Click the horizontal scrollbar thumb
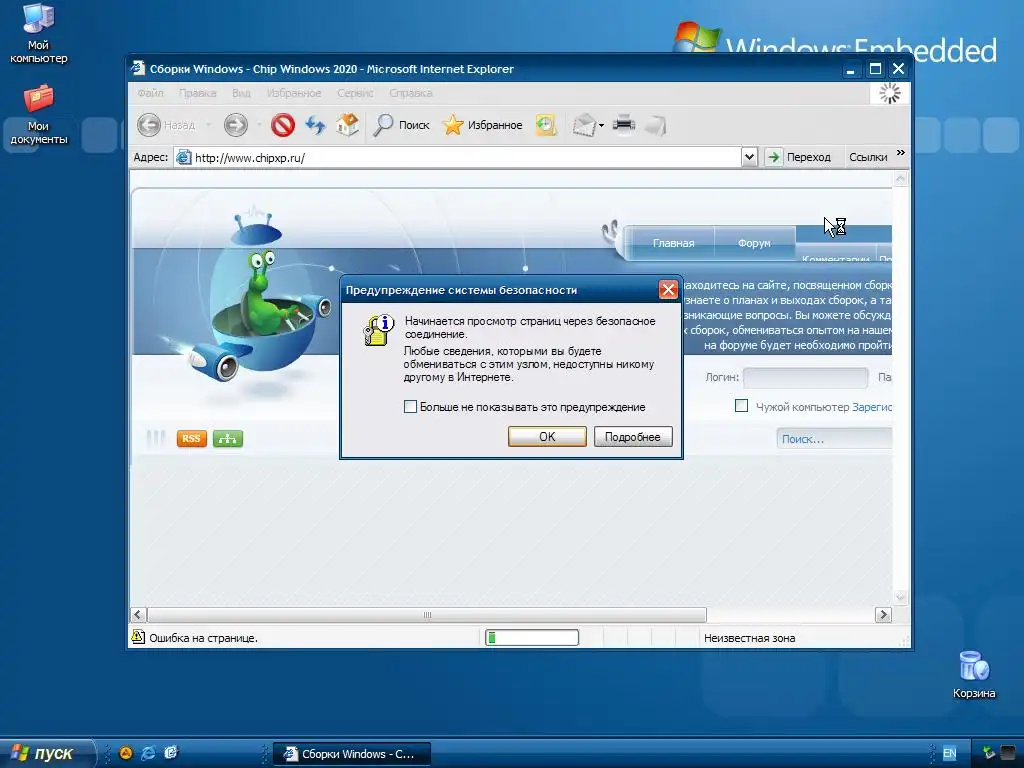Screen dimensions: 1024x768 tap(427, 615)
